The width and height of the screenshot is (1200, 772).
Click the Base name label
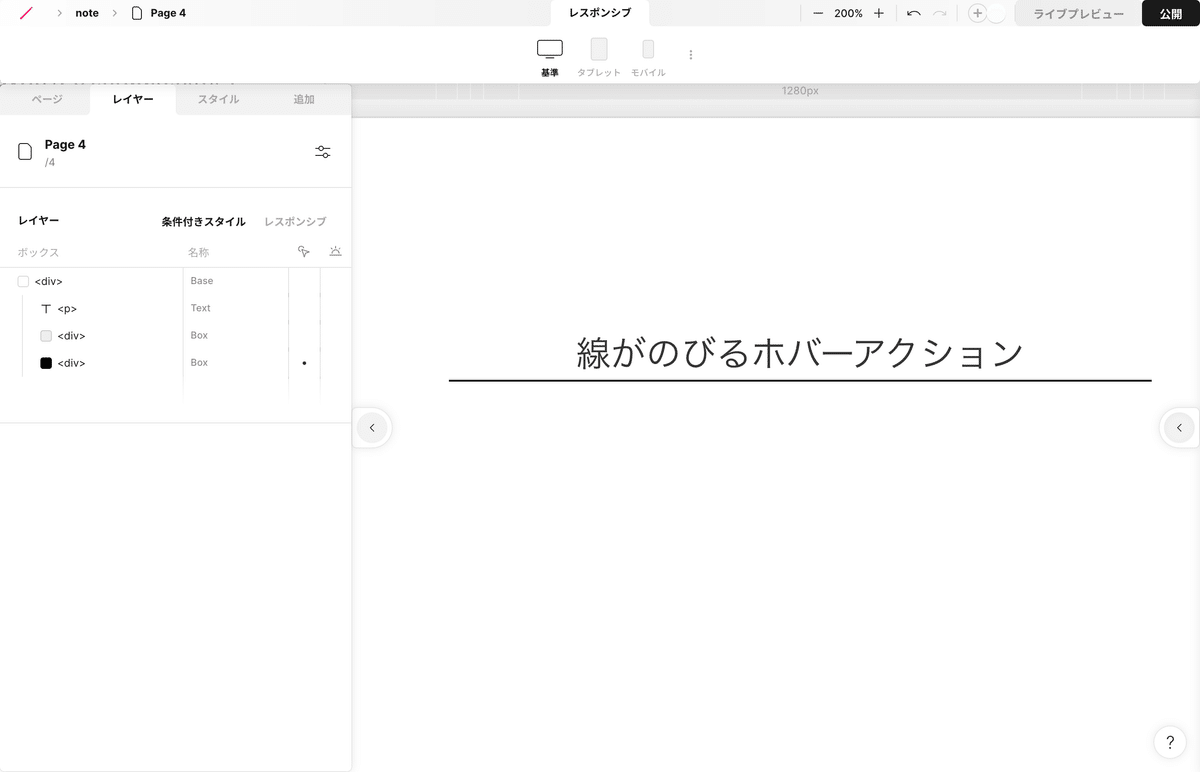(202, 281)
